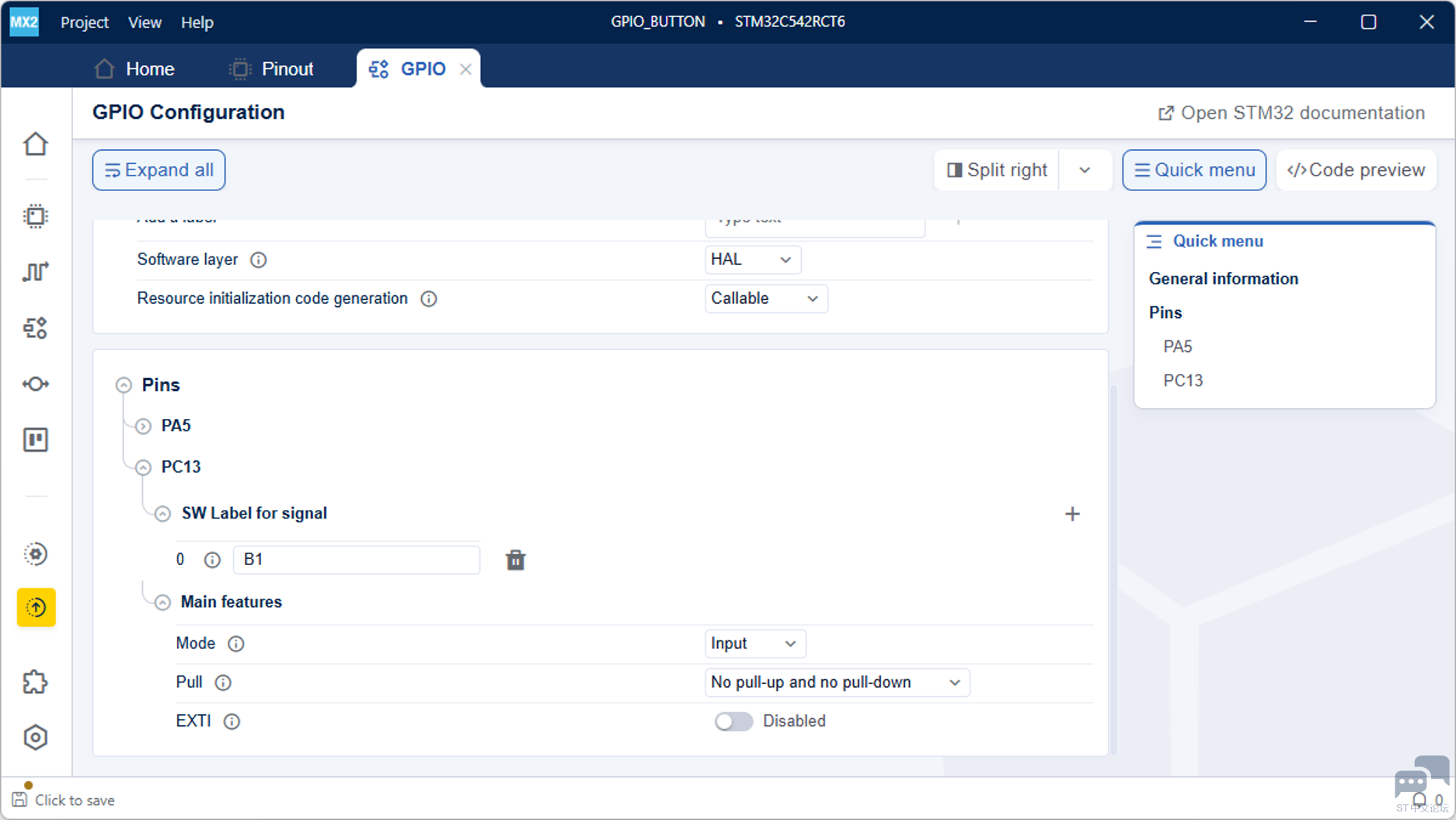1456x820 pixels.
Task: Open the Callable code generation dropdown
Action: (766, 298)
